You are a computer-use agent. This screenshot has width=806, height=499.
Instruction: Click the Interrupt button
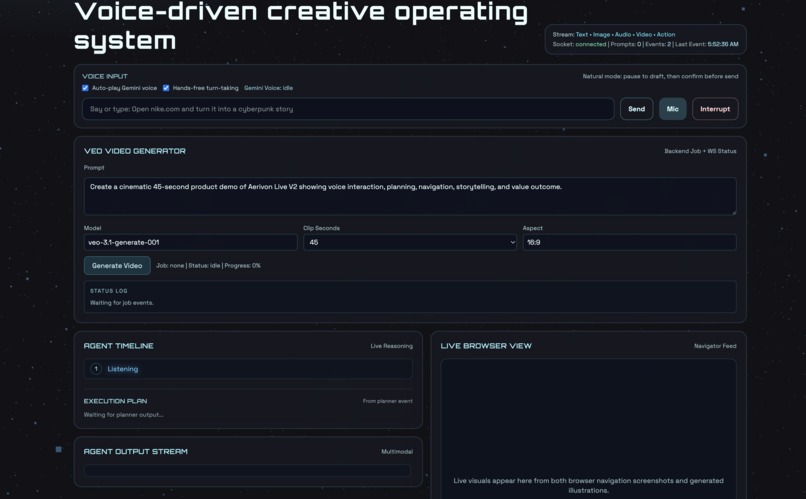click(x=715, y=109)
